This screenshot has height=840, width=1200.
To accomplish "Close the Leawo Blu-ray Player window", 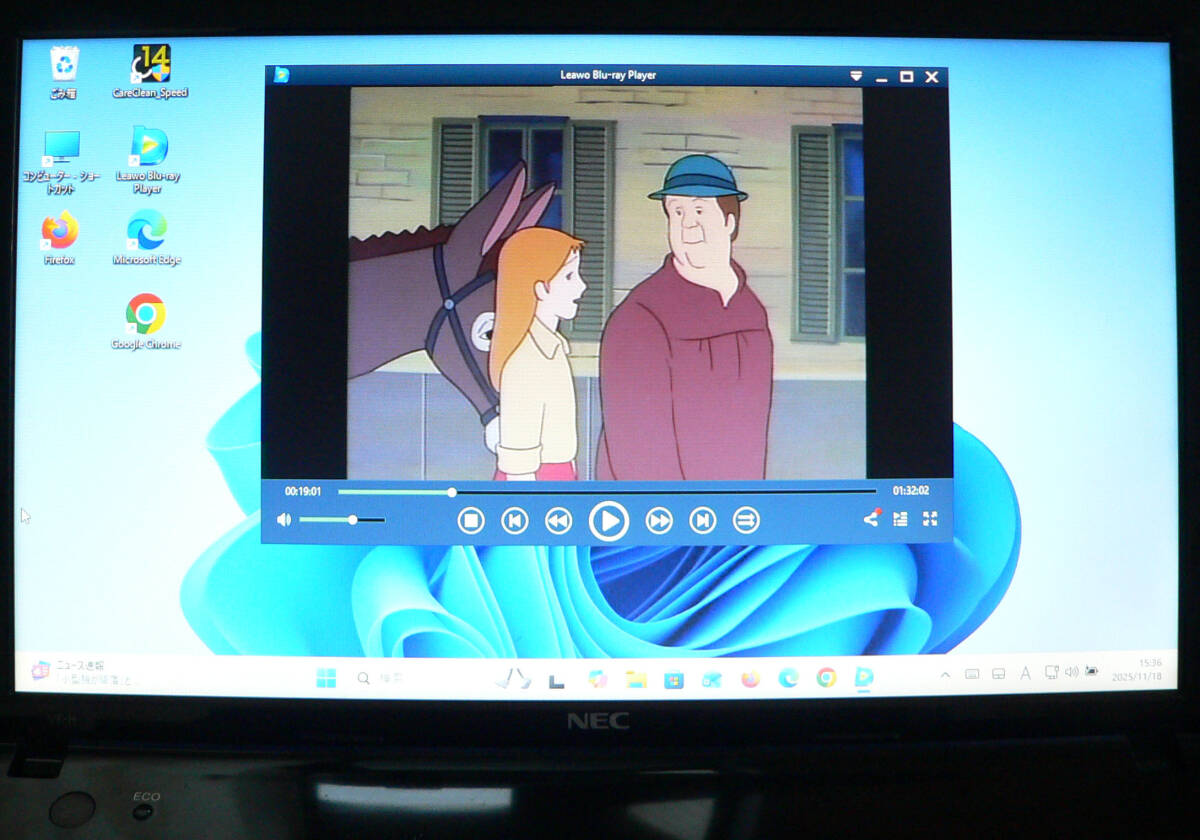I will (932, 76).
